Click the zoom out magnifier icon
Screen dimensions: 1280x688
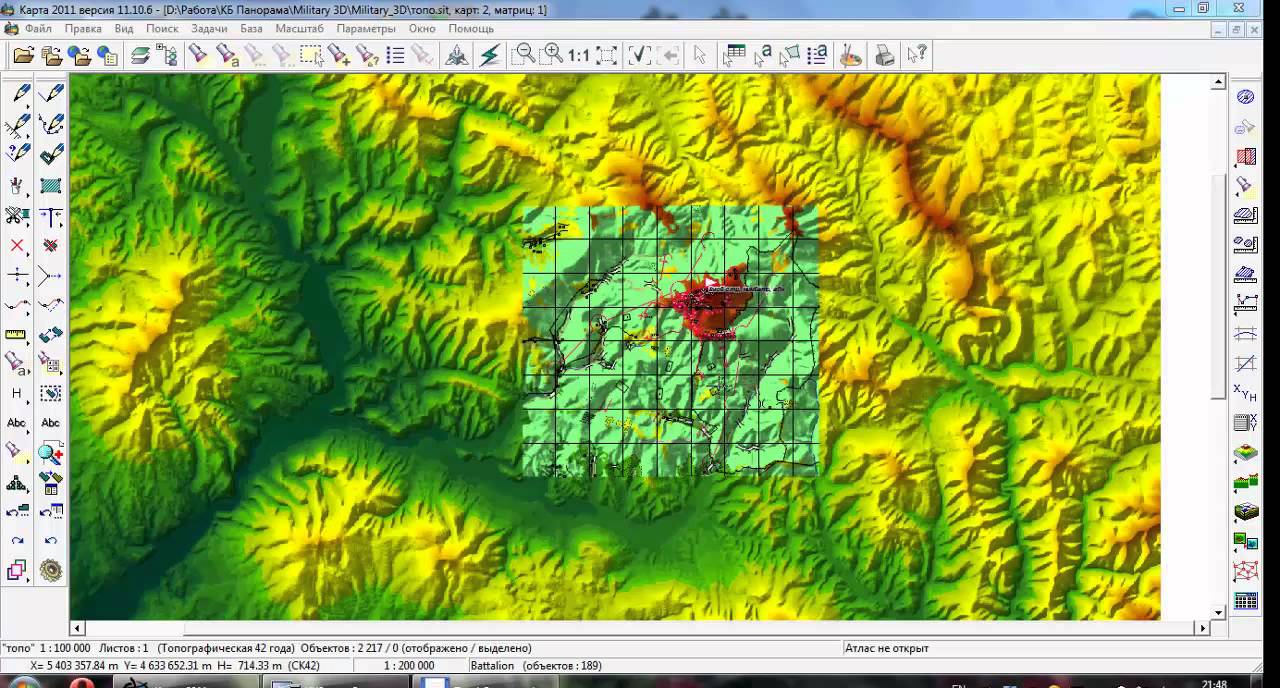[523, 55]
